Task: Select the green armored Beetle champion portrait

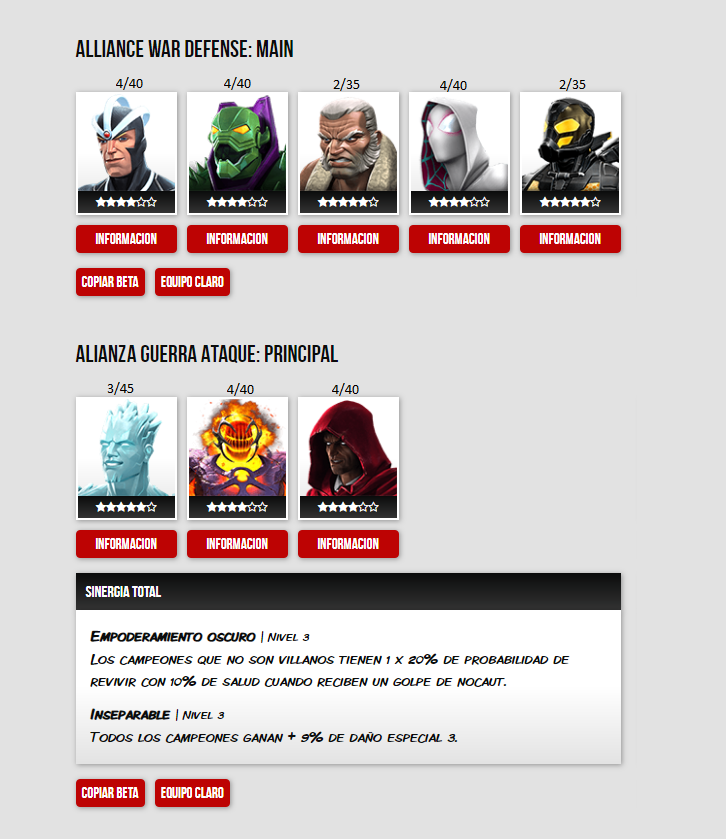Action: [237, 153]
